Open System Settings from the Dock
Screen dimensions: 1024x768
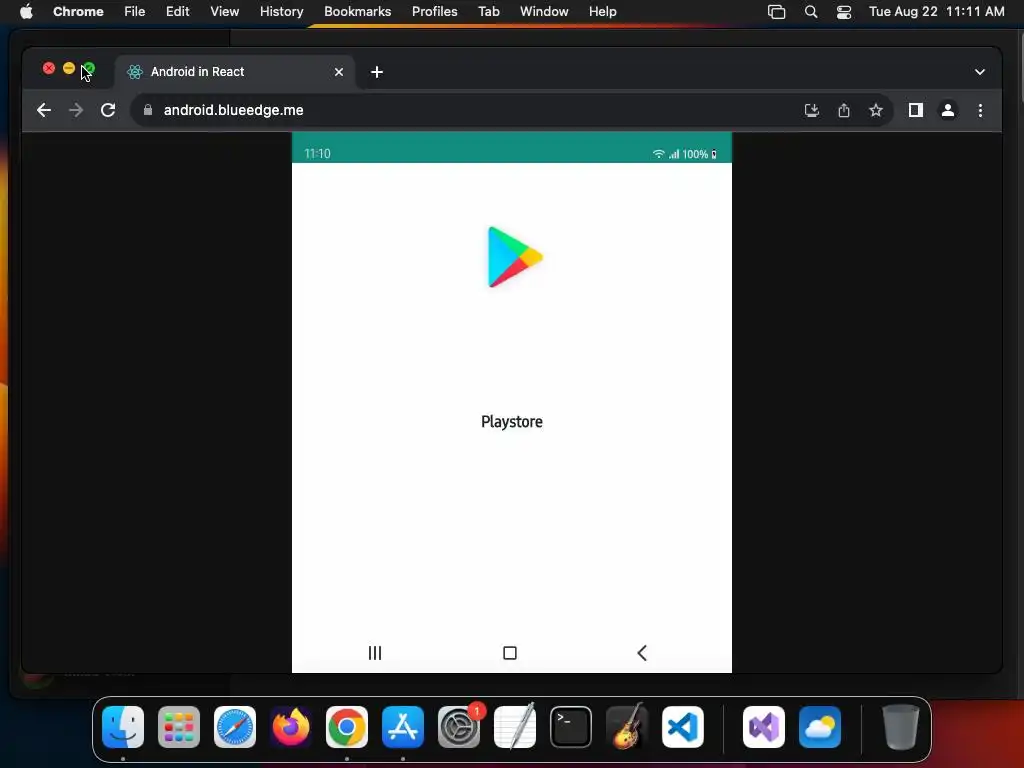[x=459, y=727]
